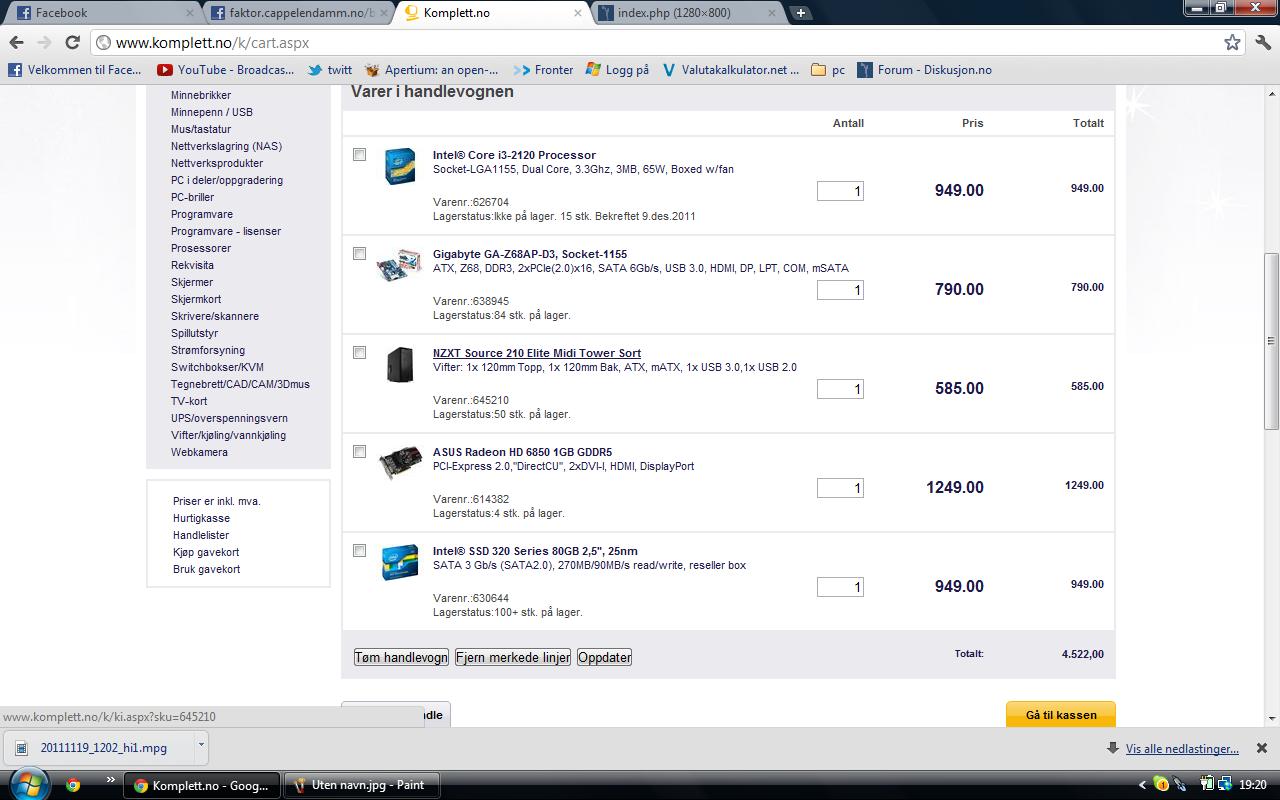Open the NZXT Source 210 Elite product link
Image resolution: width=1280 pixels, height=800 pixels.
[537, 353]
